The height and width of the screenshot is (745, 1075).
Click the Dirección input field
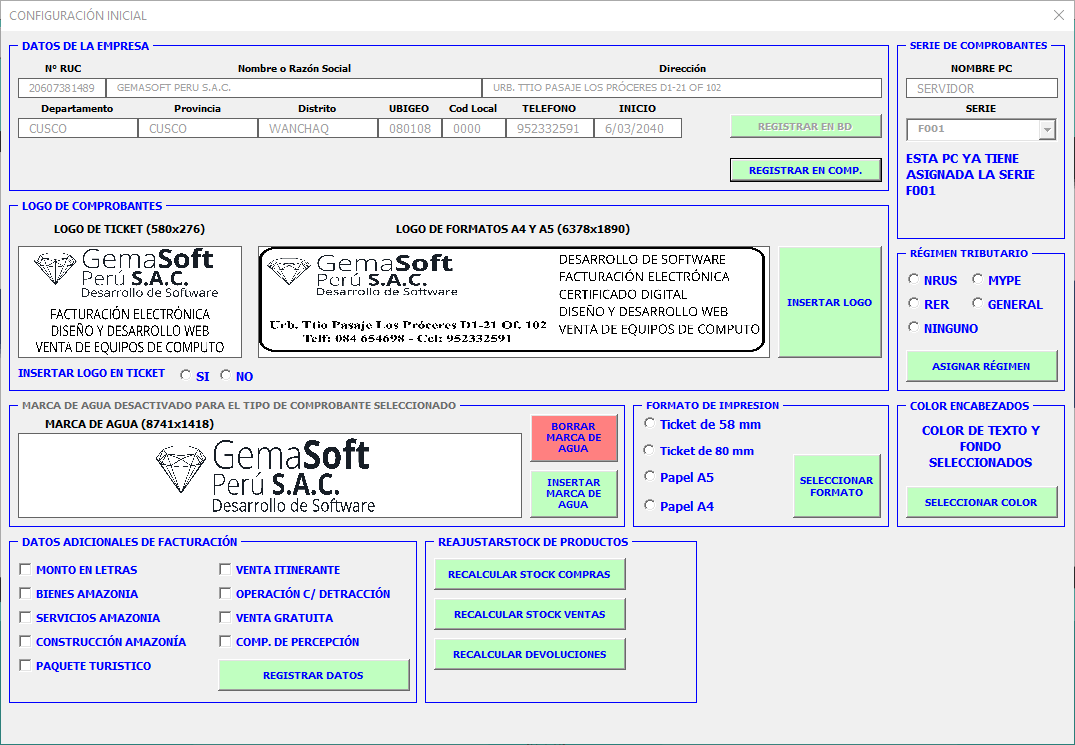pos(682,88)
